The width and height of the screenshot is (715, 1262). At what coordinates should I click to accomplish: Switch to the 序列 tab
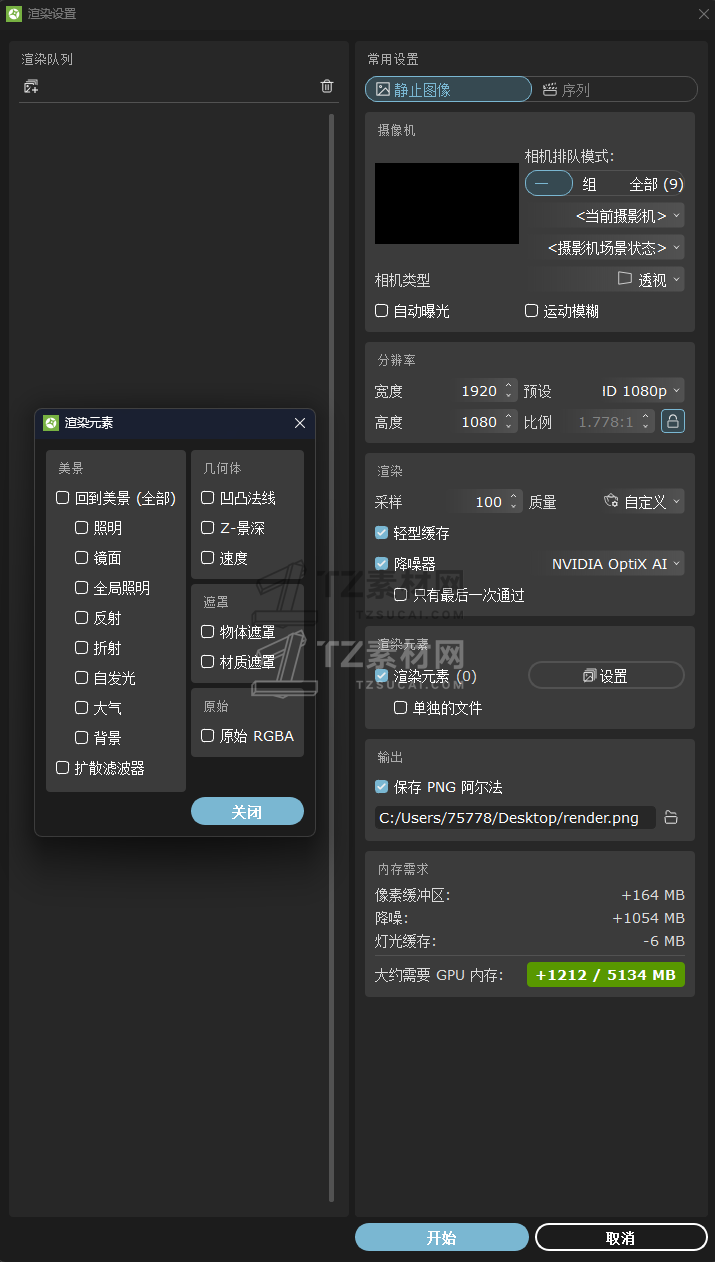click(614, 89)
